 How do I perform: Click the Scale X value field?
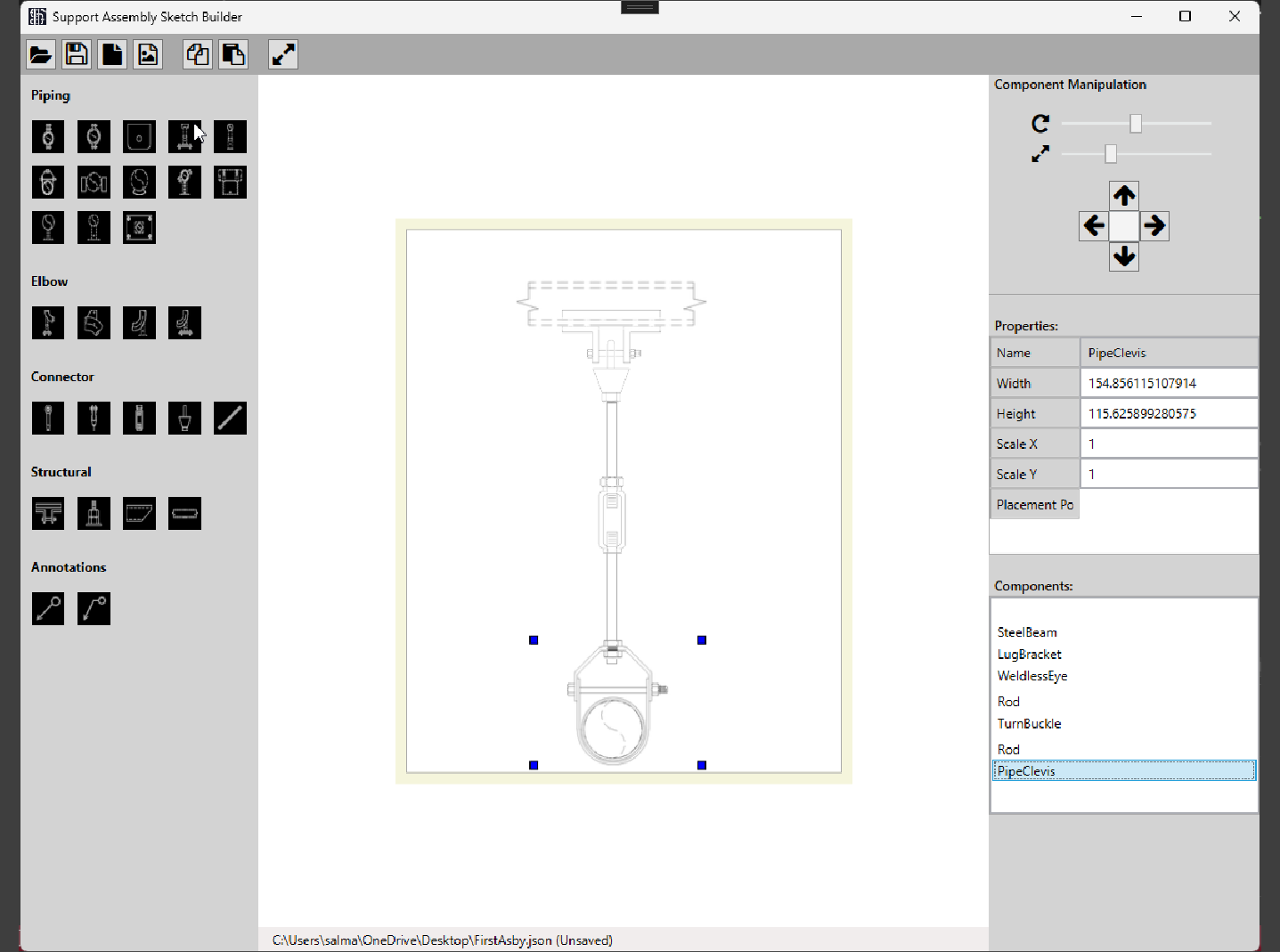coord(1169,443)
